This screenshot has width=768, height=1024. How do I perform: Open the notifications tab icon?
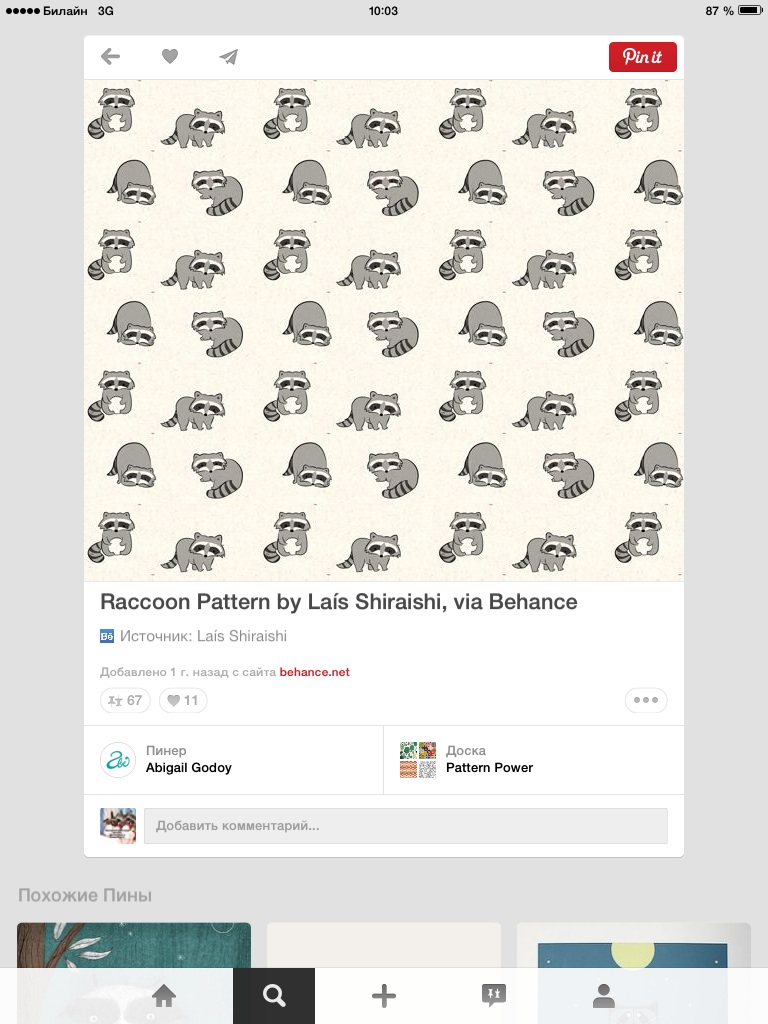pos(494,995)
